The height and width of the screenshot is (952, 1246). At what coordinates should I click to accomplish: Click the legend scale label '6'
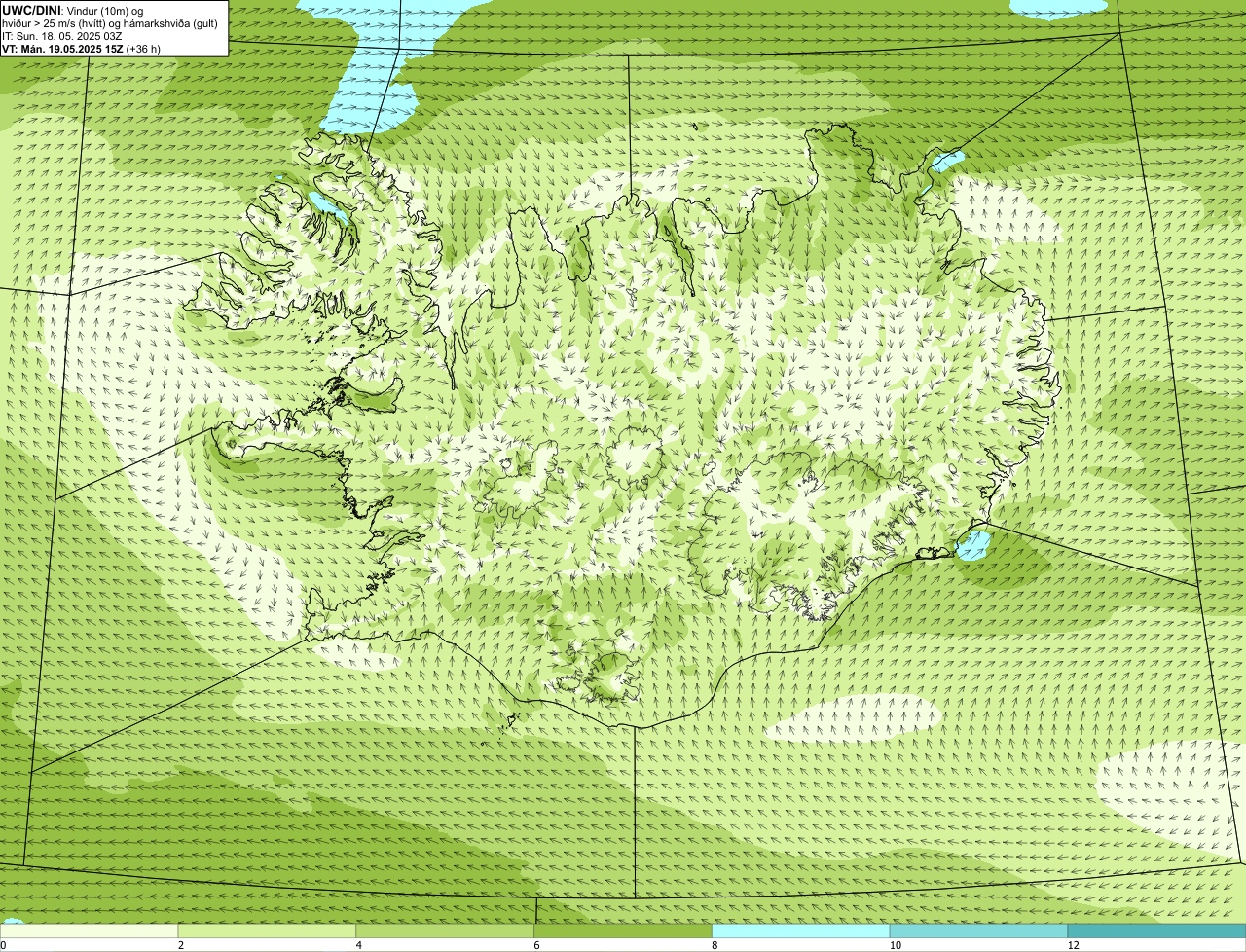coord(536,945)
